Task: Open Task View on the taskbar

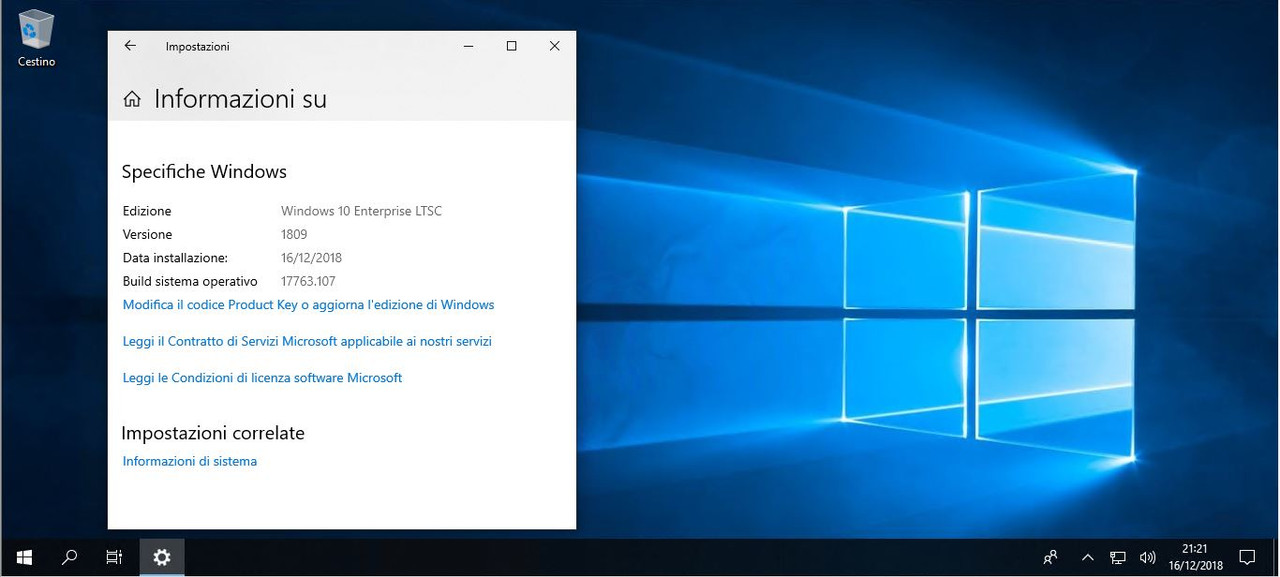Action: pyautogui.click(x=115, y=557)
